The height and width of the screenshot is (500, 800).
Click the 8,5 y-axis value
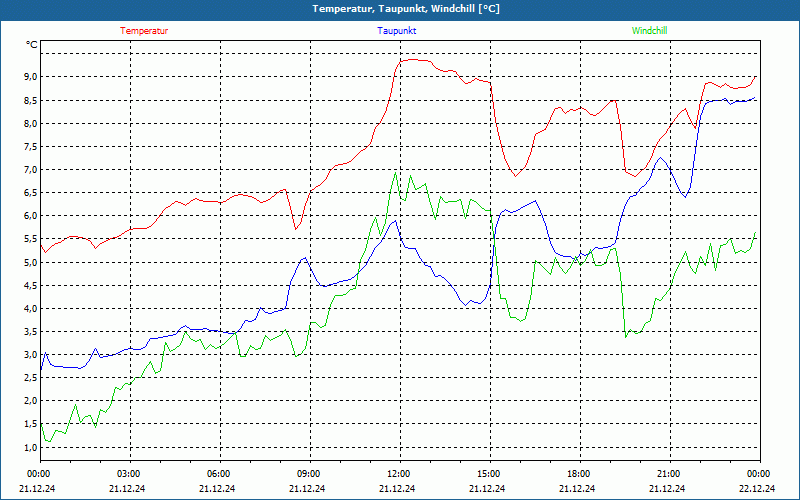(32, 100)
